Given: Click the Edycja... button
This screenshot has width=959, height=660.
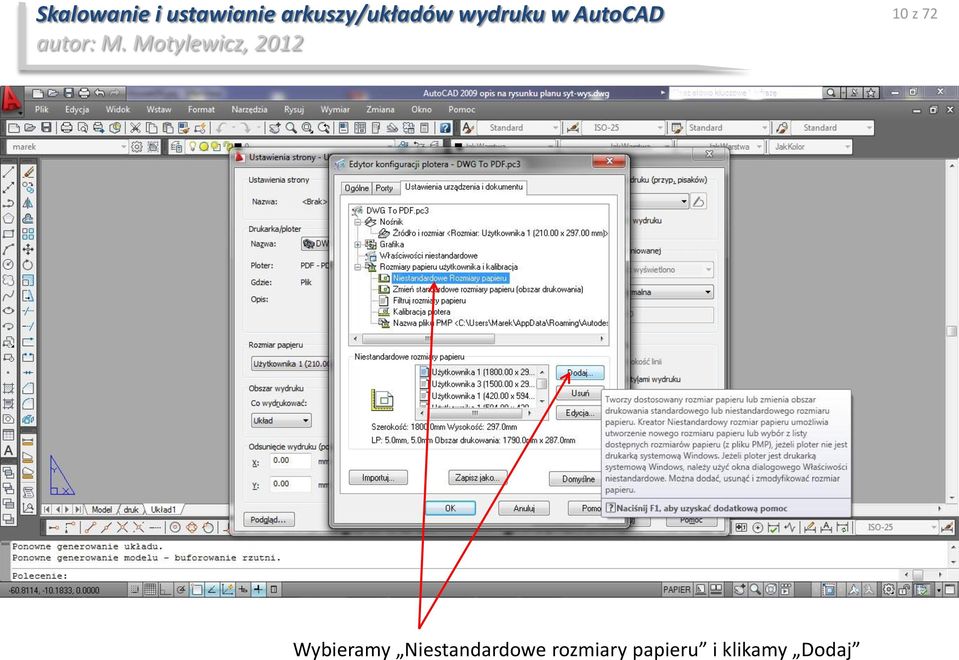Looking at the screenshot, I should tap(580, 413).
